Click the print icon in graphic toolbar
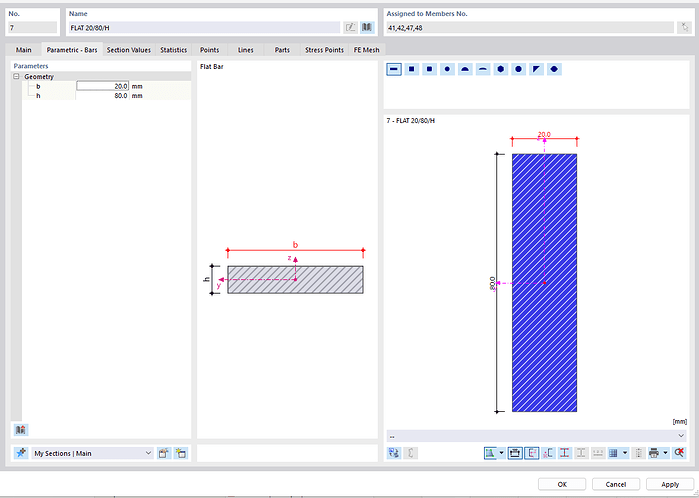The height and width of the screenshot is (498, 699). tap(652, 453)
